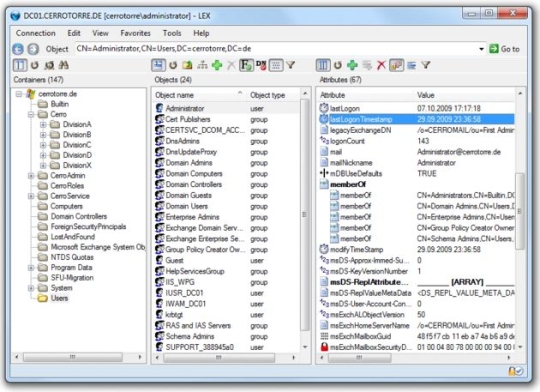Select the Schema Admins group

point(227,336)
